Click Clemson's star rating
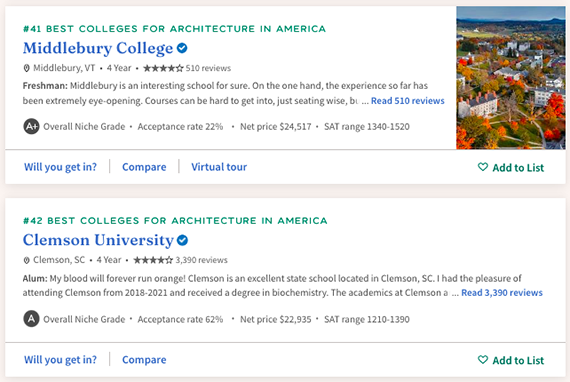The image size is (570, 382). pos(153,260)
